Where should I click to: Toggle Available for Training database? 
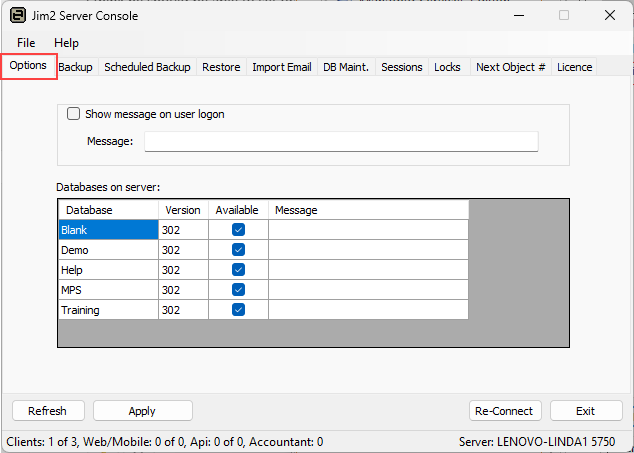239,310
